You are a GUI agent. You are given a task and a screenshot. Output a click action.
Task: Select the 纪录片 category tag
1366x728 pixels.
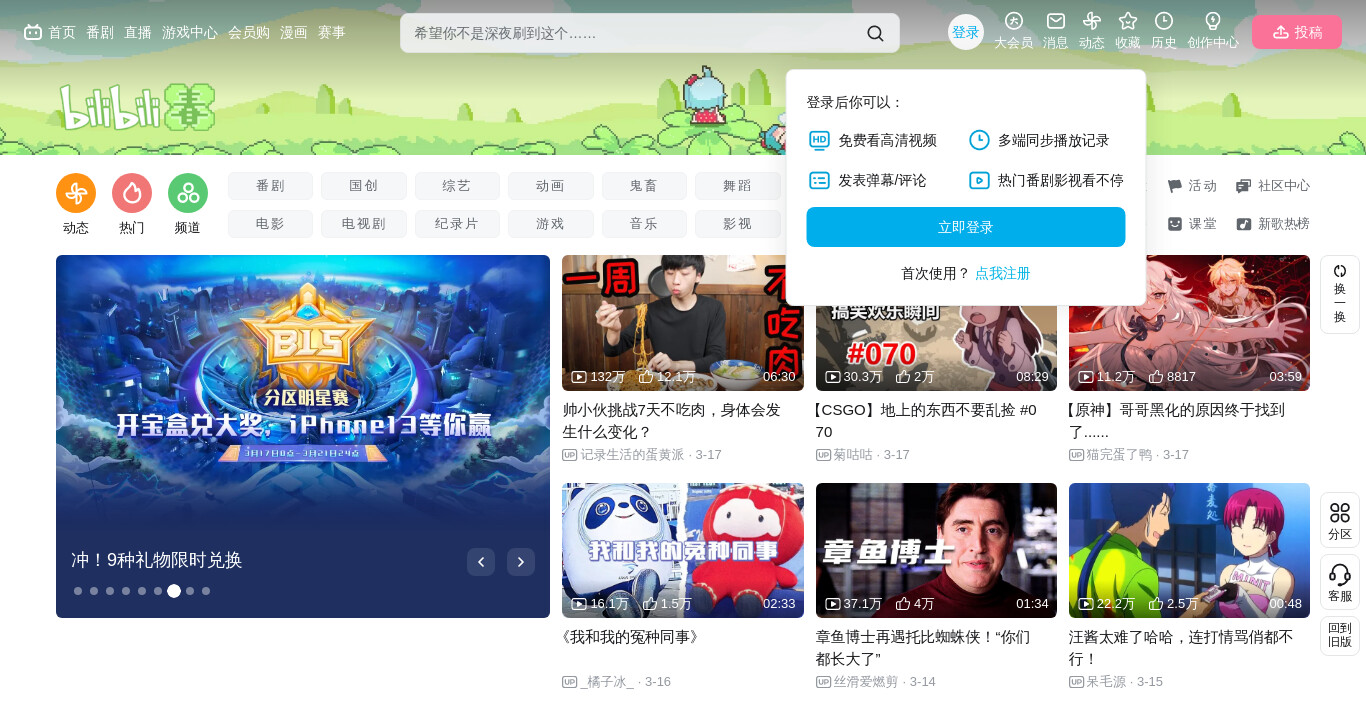pos(457,224)
